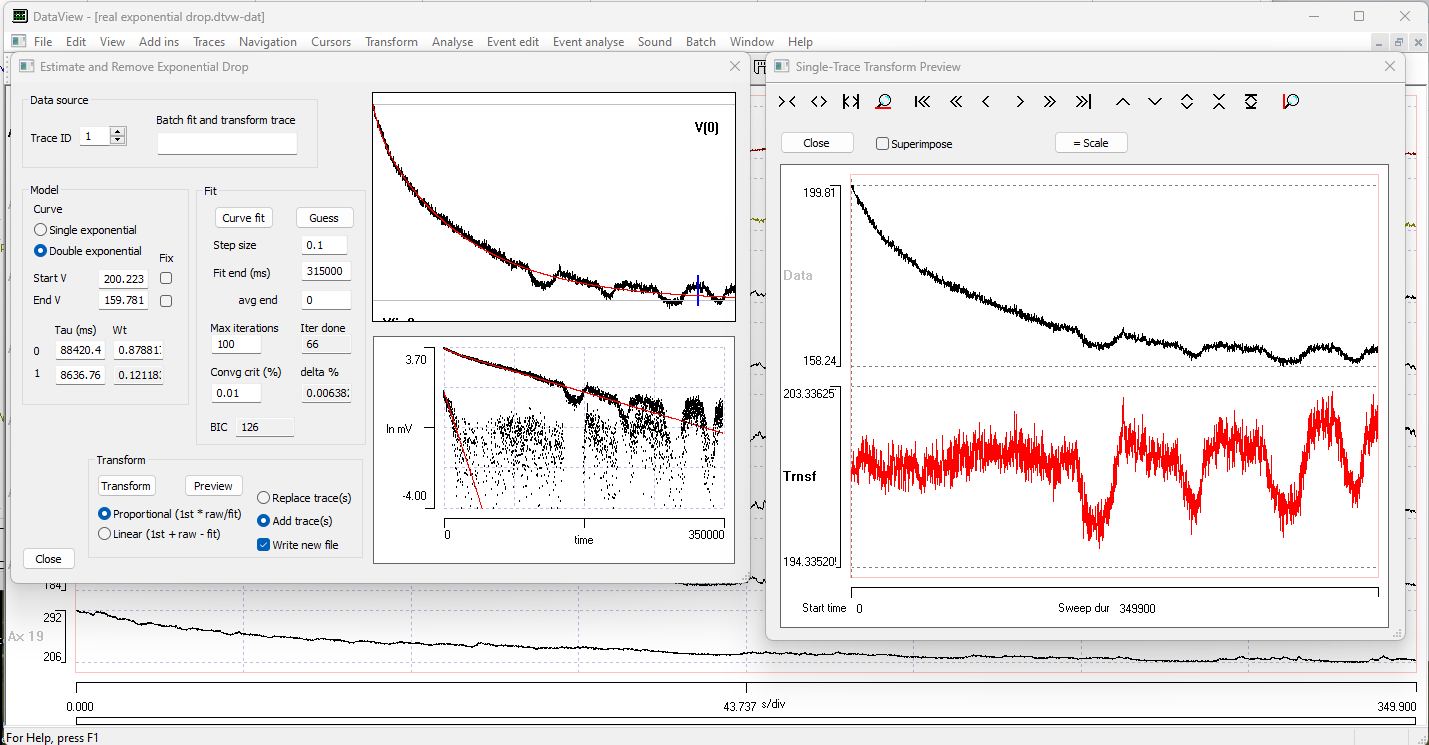Select the horizontal compress icon in the preview toolbar

(x=787, y=101)
